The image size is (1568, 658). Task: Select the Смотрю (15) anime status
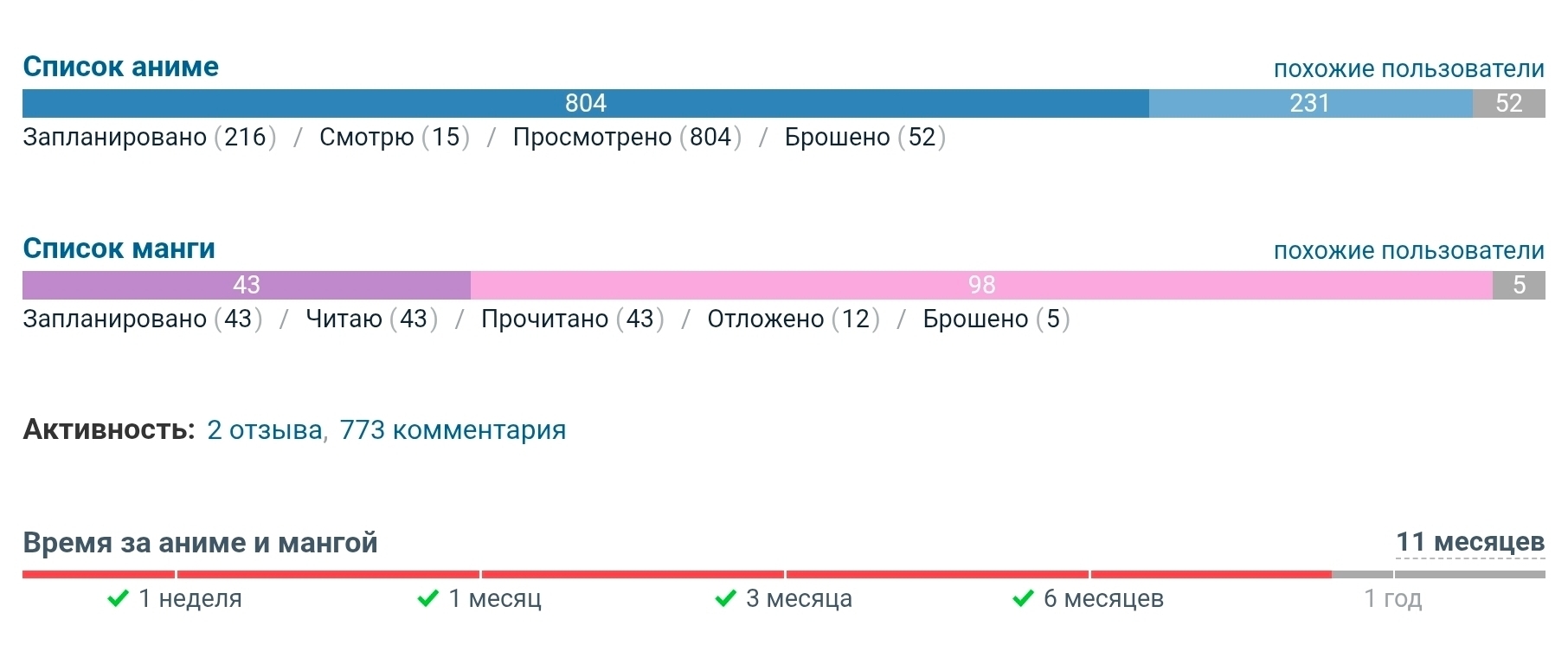point(394,137)
